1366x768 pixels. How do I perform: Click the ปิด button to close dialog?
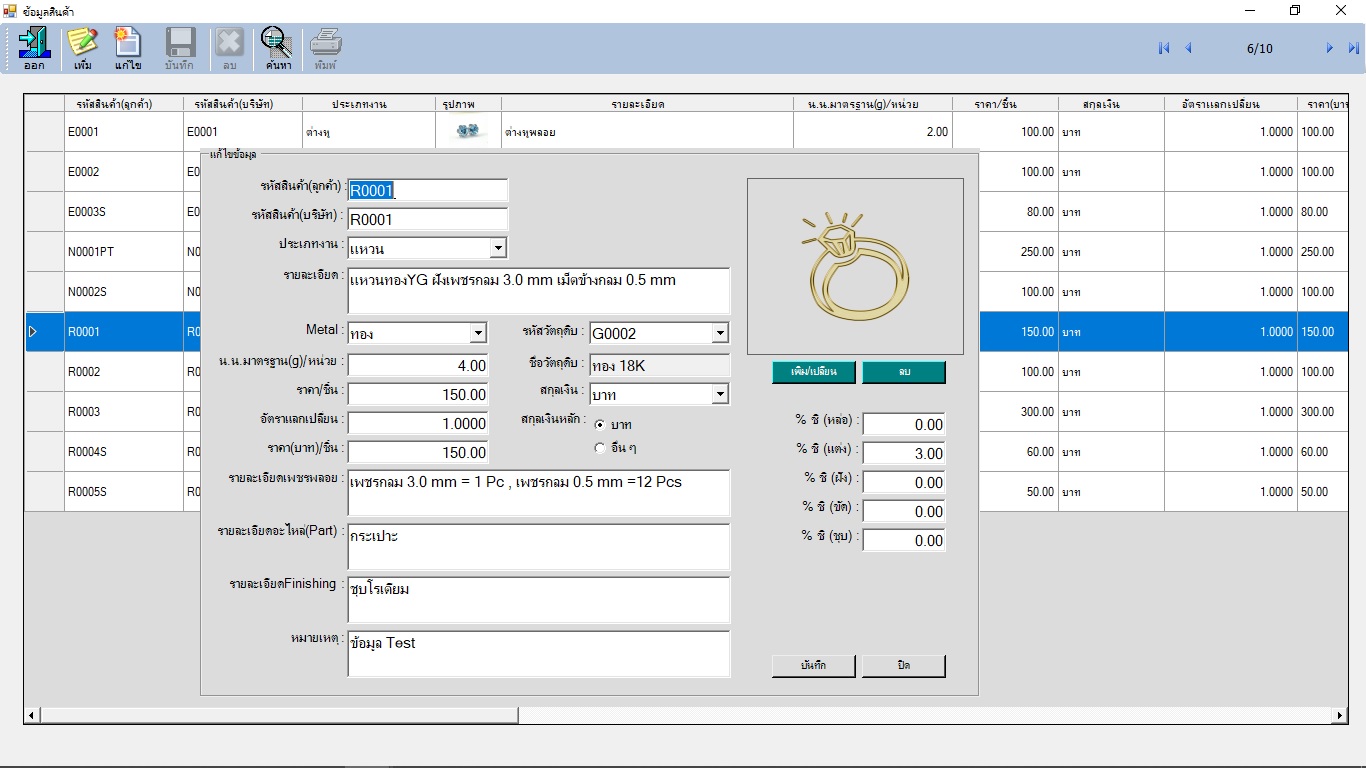(903, 666)
